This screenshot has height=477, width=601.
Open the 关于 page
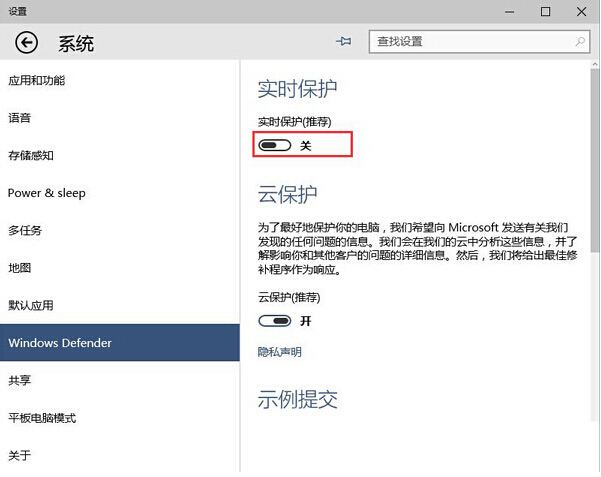(x=20, y=455)
